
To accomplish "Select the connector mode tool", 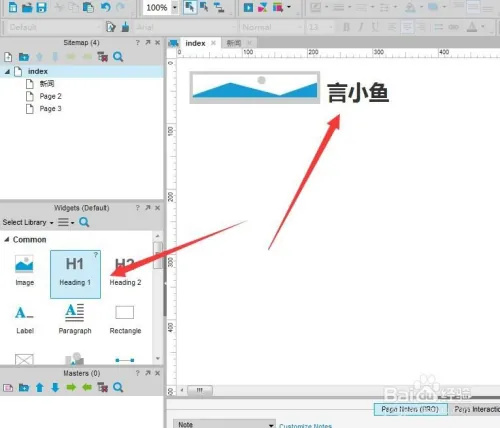I will 219,7.
